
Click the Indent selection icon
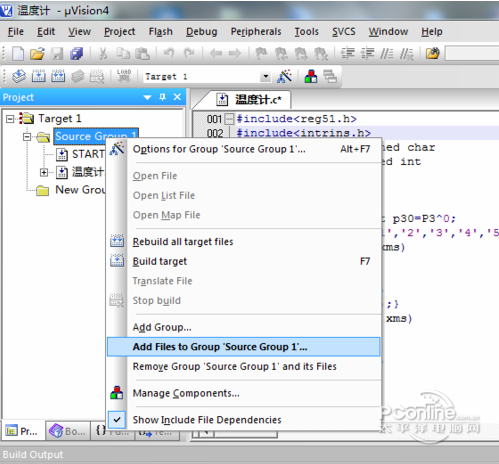coord(348,53)
